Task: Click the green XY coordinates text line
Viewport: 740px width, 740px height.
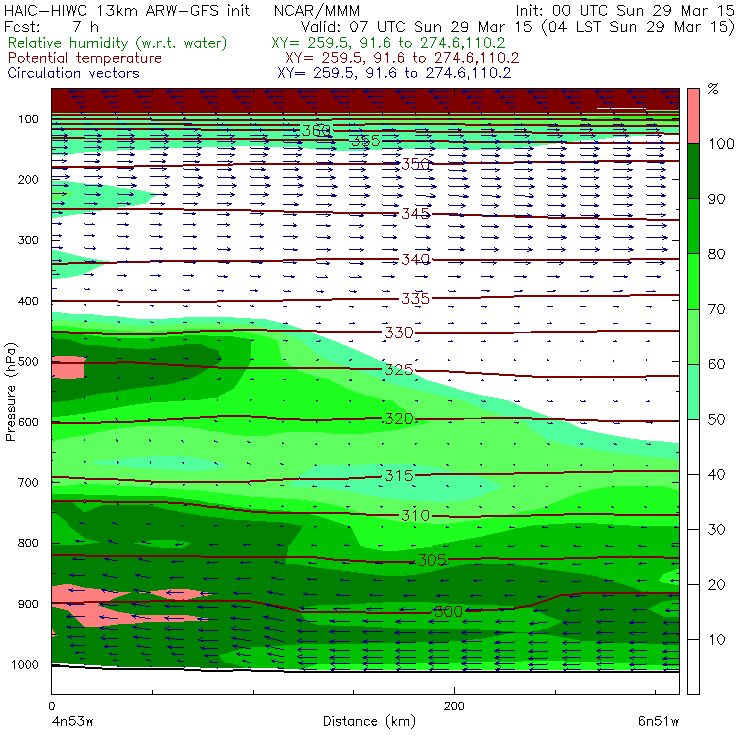Action: pos(388,43)
